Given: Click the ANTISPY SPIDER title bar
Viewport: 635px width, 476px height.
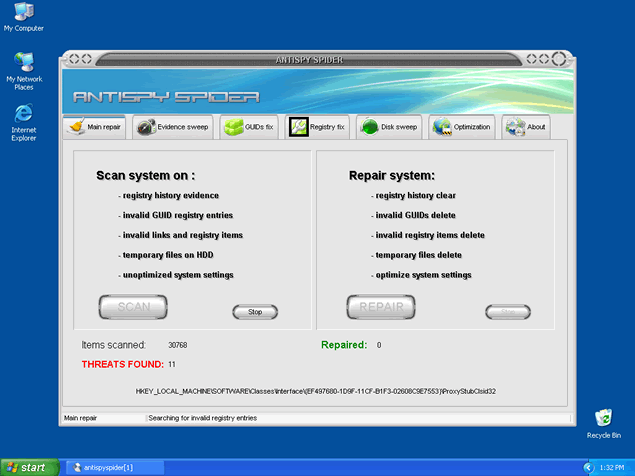Looking at the screenshot, I should [x=309, y=59].
